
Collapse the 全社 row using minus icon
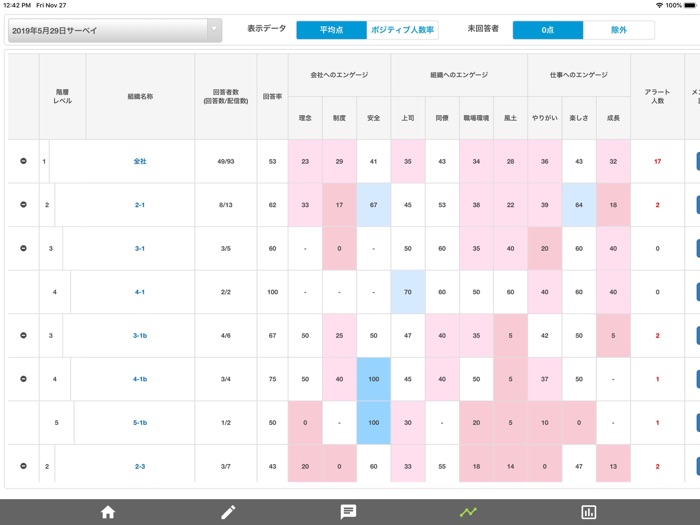(x=24, y=161)
